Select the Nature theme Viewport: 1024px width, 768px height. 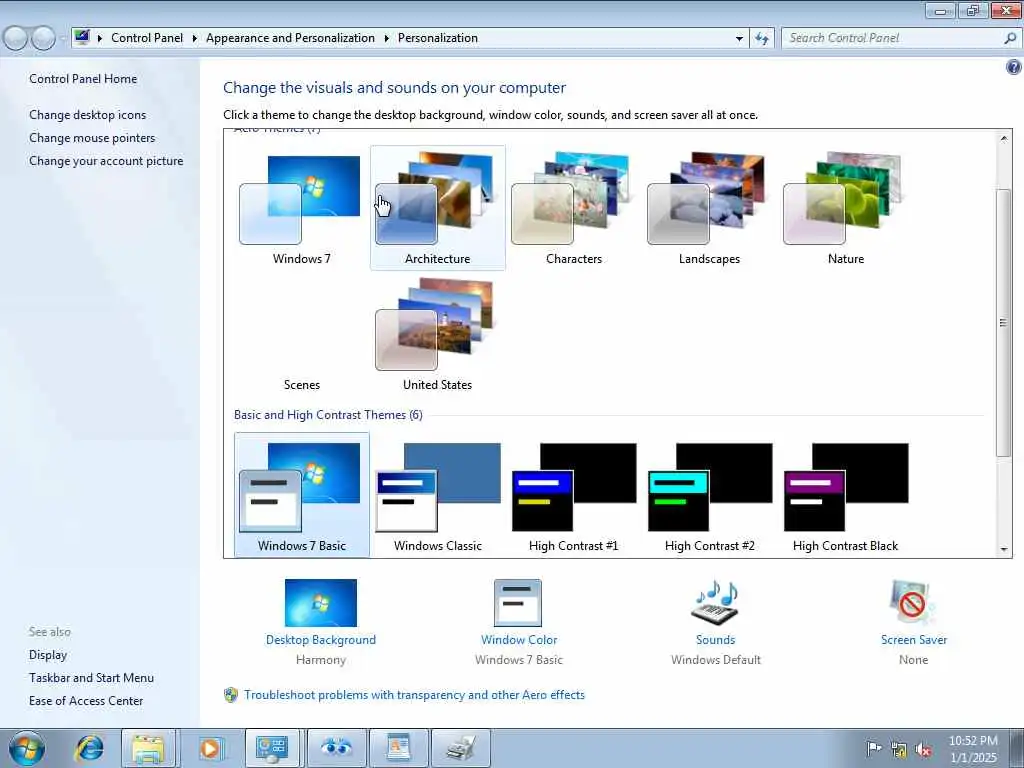coord(846,208)
